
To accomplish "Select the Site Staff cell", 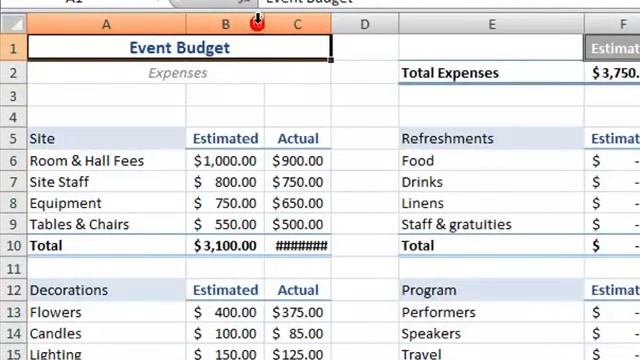I will pos(107,182).
